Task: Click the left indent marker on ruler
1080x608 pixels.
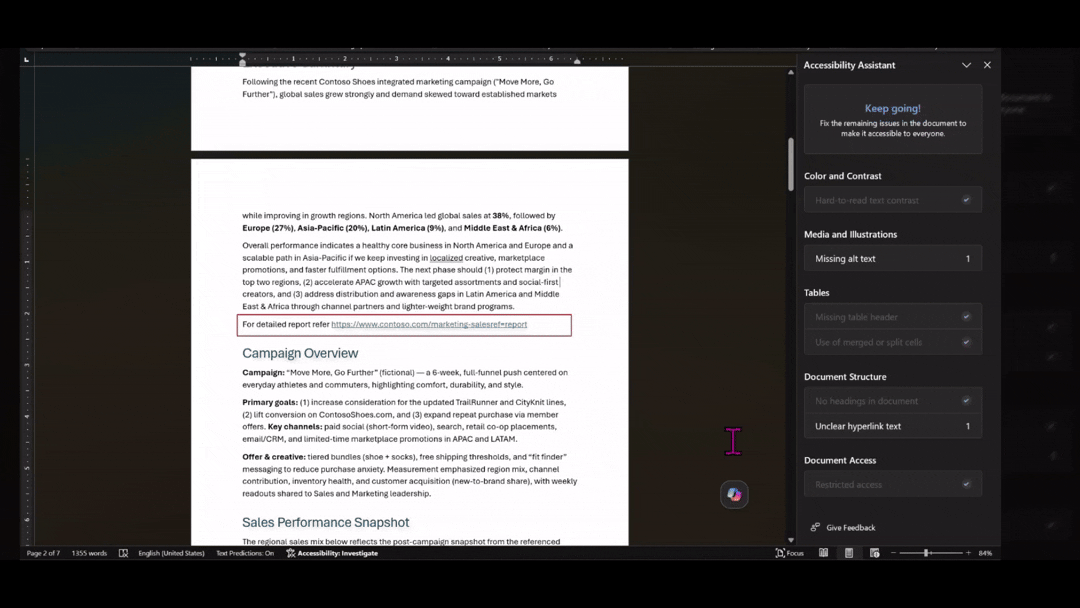Action: click(242, 59)
